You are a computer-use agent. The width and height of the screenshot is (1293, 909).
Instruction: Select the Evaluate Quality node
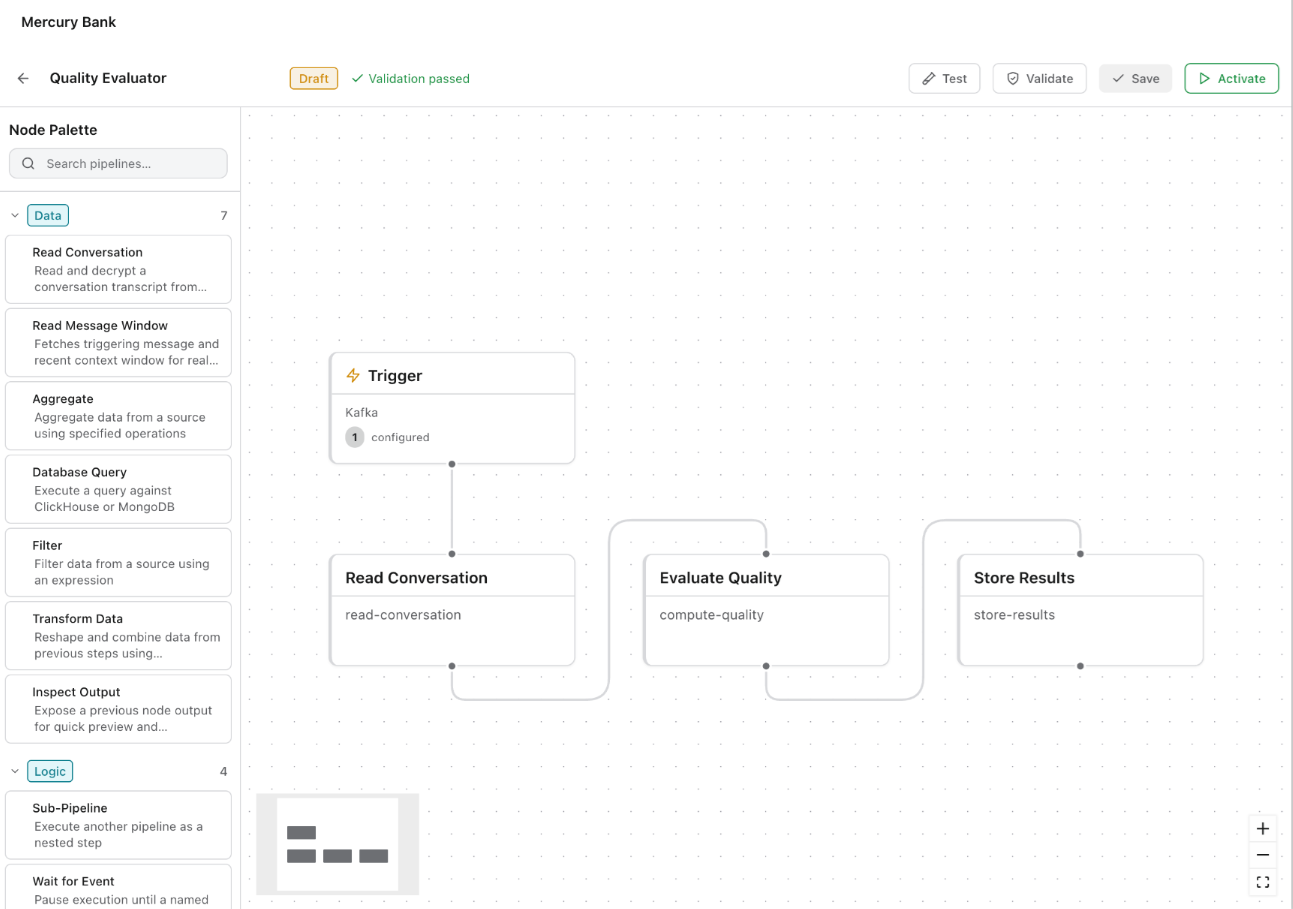click(x=766, y=610)
